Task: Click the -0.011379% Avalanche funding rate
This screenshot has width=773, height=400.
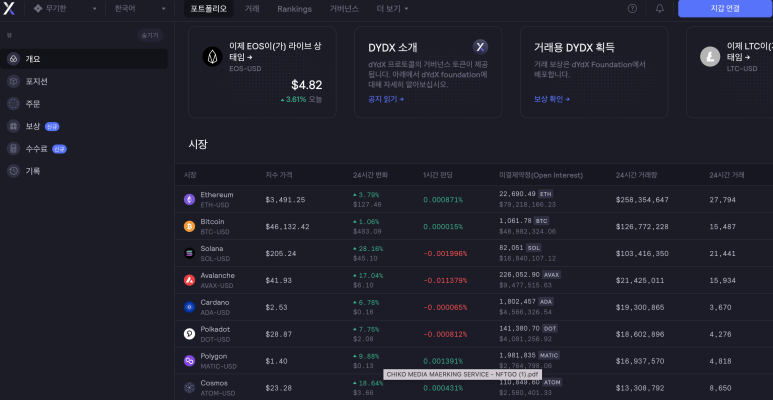Action: 445,280
